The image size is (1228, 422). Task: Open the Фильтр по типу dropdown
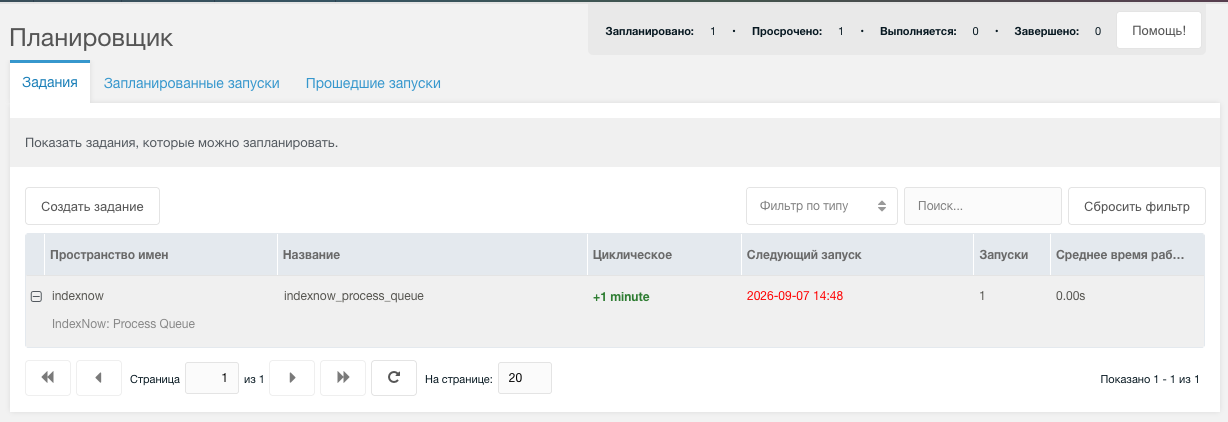click(x=822, y=206)
